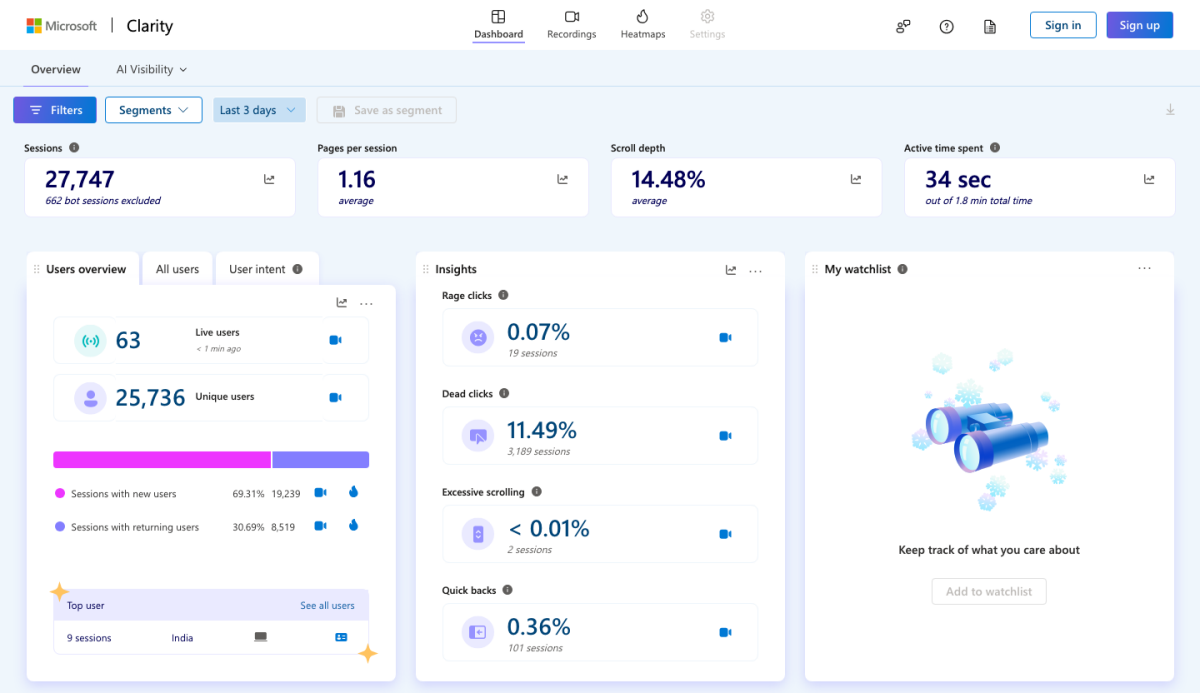Expand the Segments dropdown
The height and width of the screenshot is (693, 1200).
[x=154, y=110]
